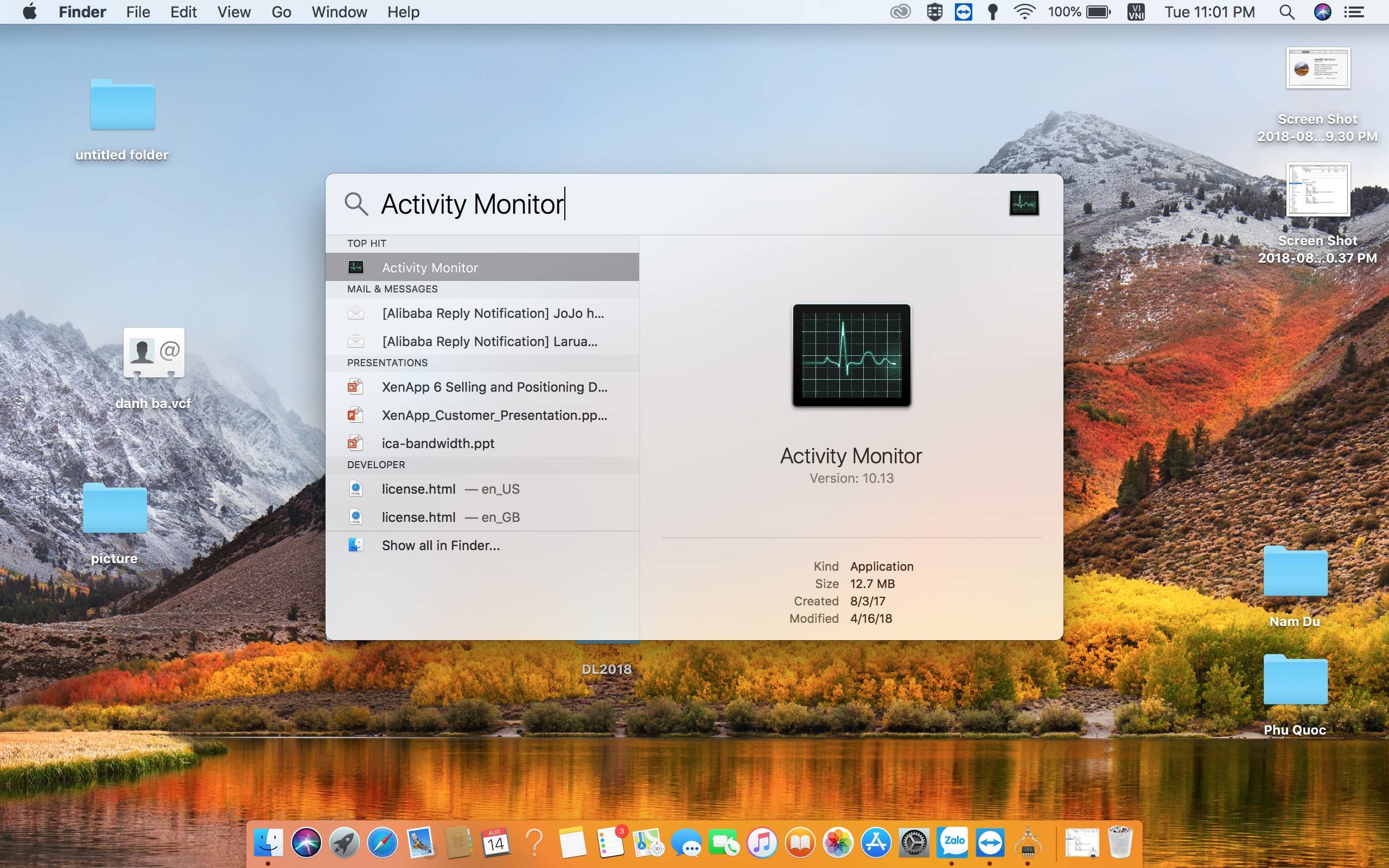This screenshot has height=868, width=1389.
Task: Click the key-shaped menu bar icon
Action: 992,12
